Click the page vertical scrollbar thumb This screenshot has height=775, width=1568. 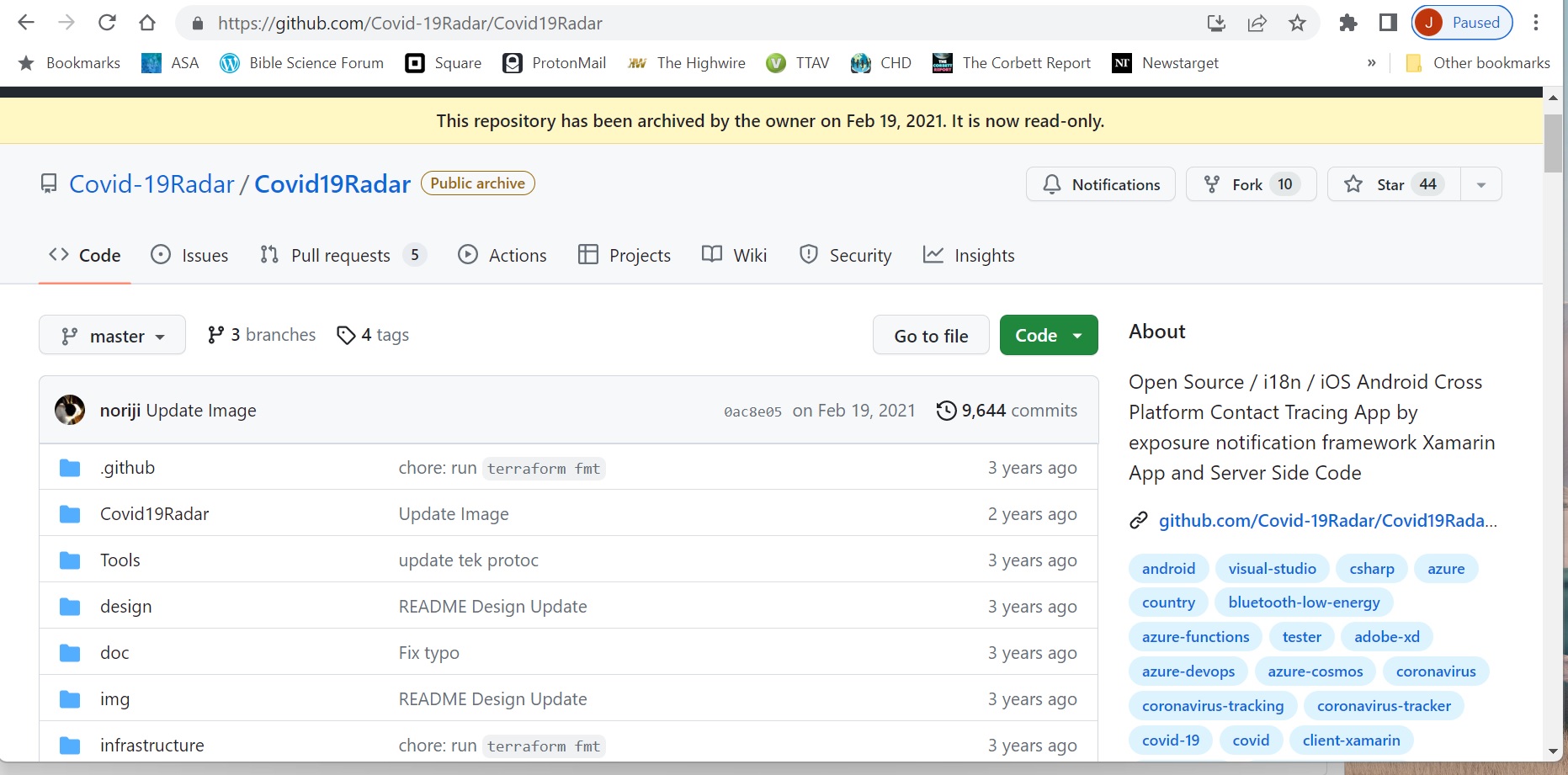click(x=1553, y=141)
